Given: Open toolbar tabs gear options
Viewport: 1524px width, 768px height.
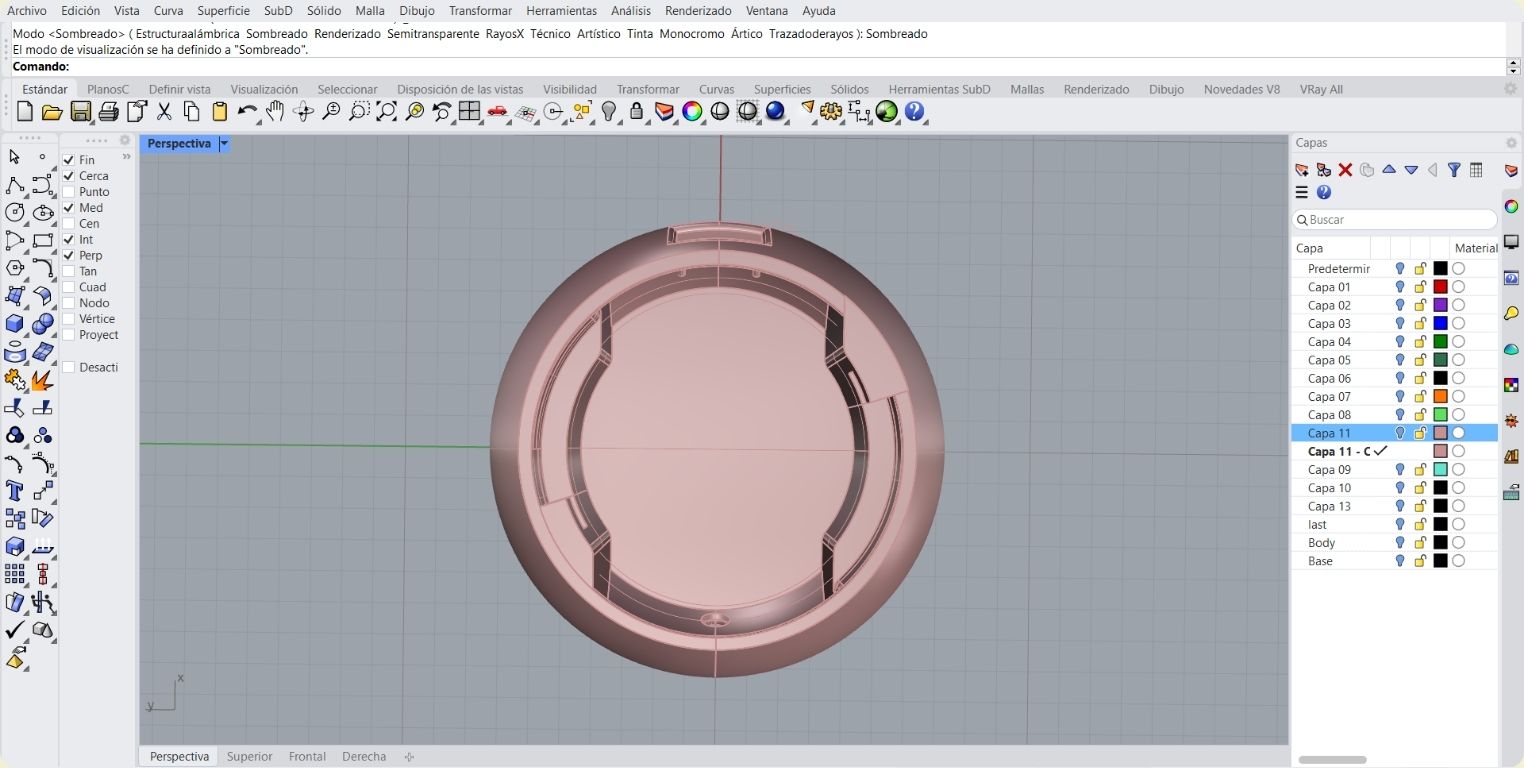Looking at the screenshot, I should [1511, 89].
